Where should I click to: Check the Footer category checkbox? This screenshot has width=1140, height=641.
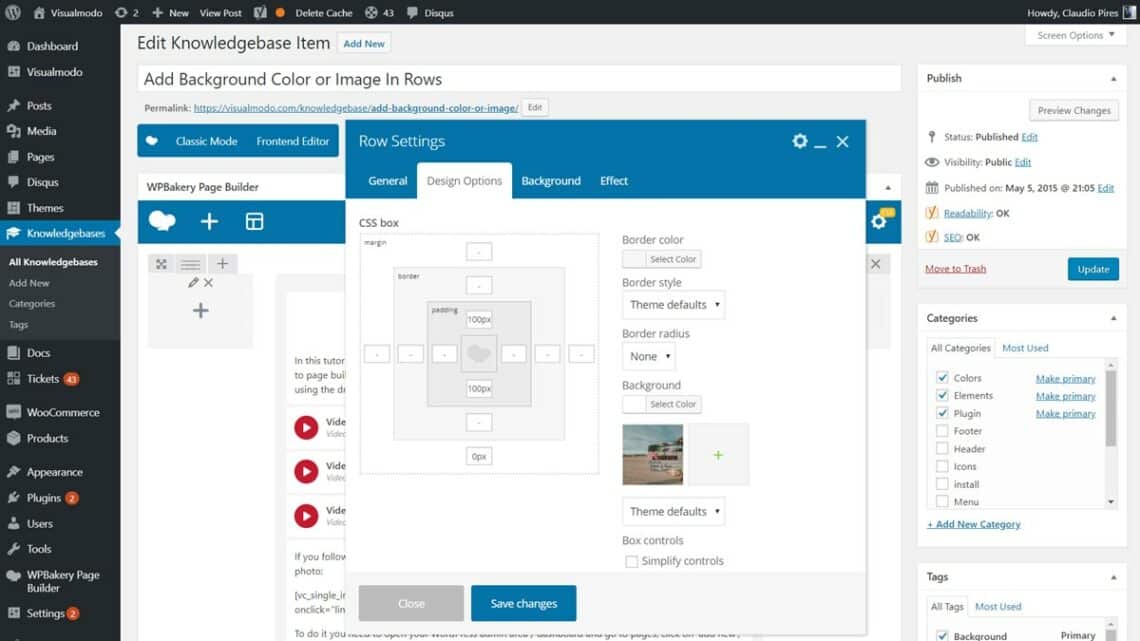pos(942,431)
